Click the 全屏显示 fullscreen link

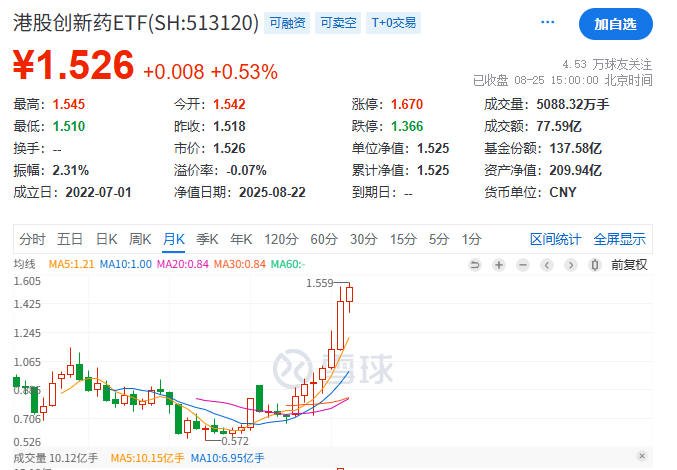tap(620, 239)
